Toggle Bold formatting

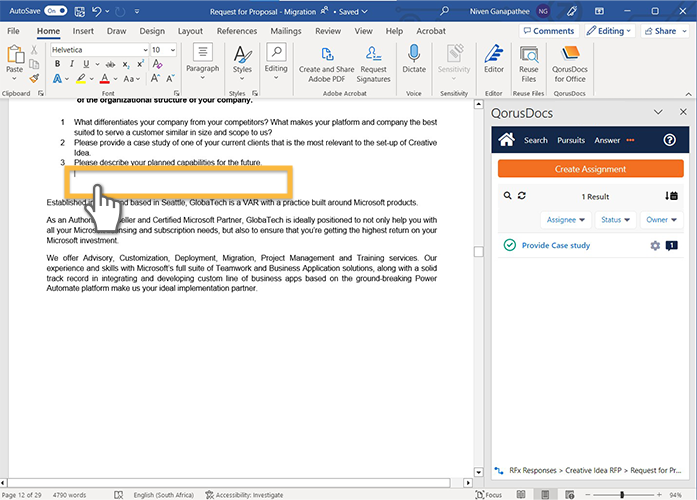click(x=57, y=64)
